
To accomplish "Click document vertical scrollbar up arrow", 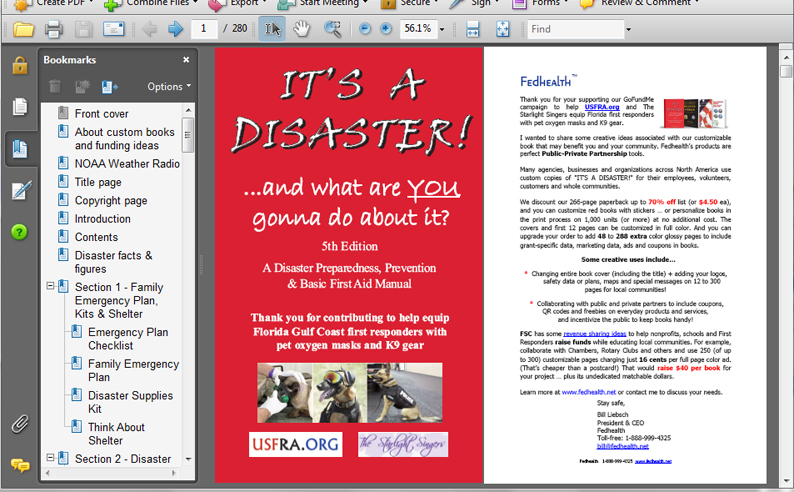I will pos(786,58).
